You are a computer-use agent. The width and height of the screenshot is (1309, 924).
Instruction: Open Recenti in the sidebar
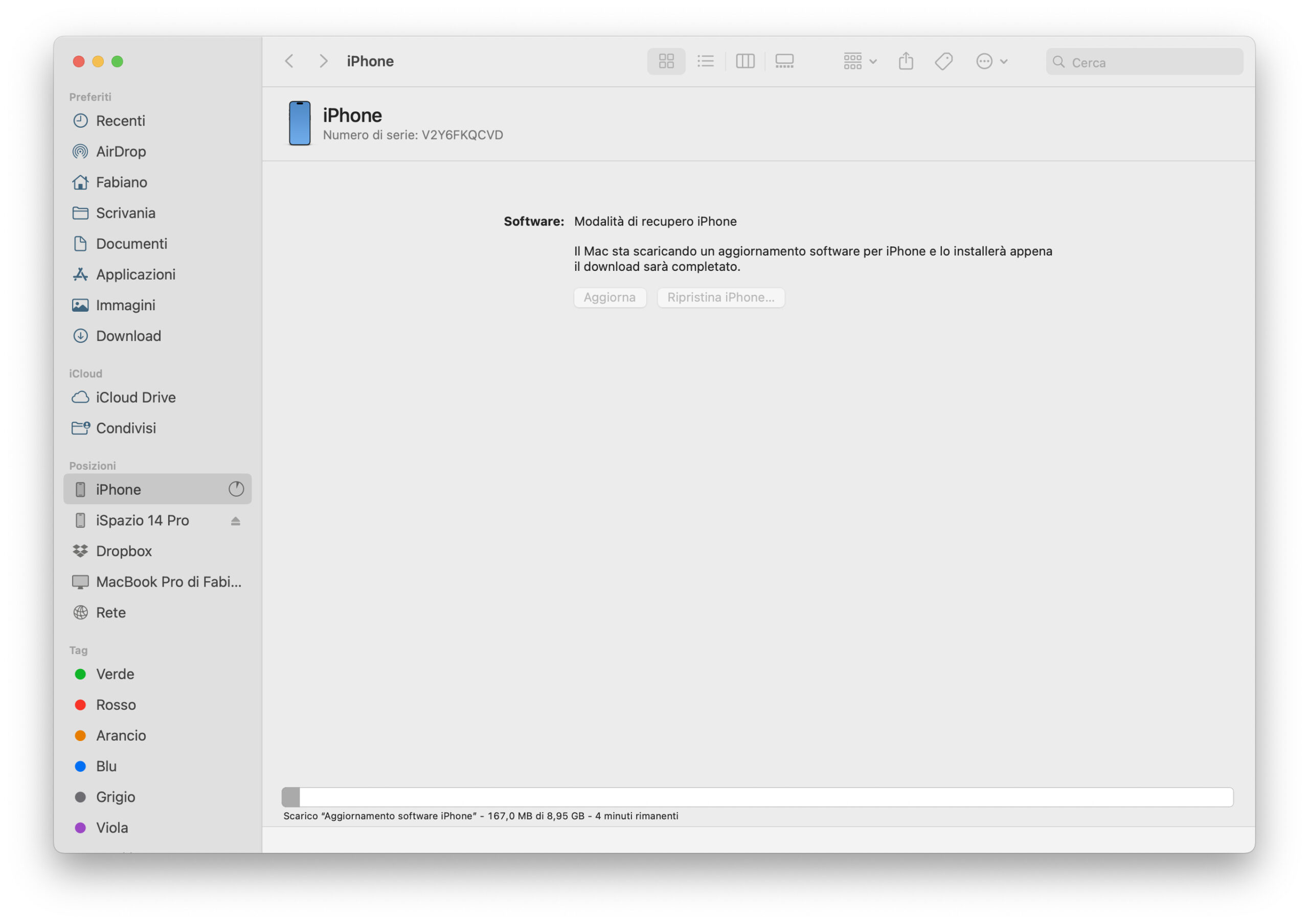point(157,121)
